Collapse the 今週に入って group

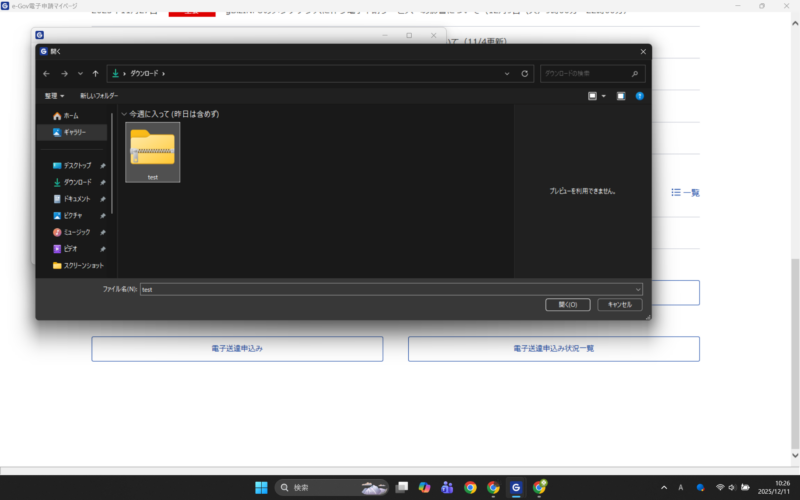(x=123, y=114)
